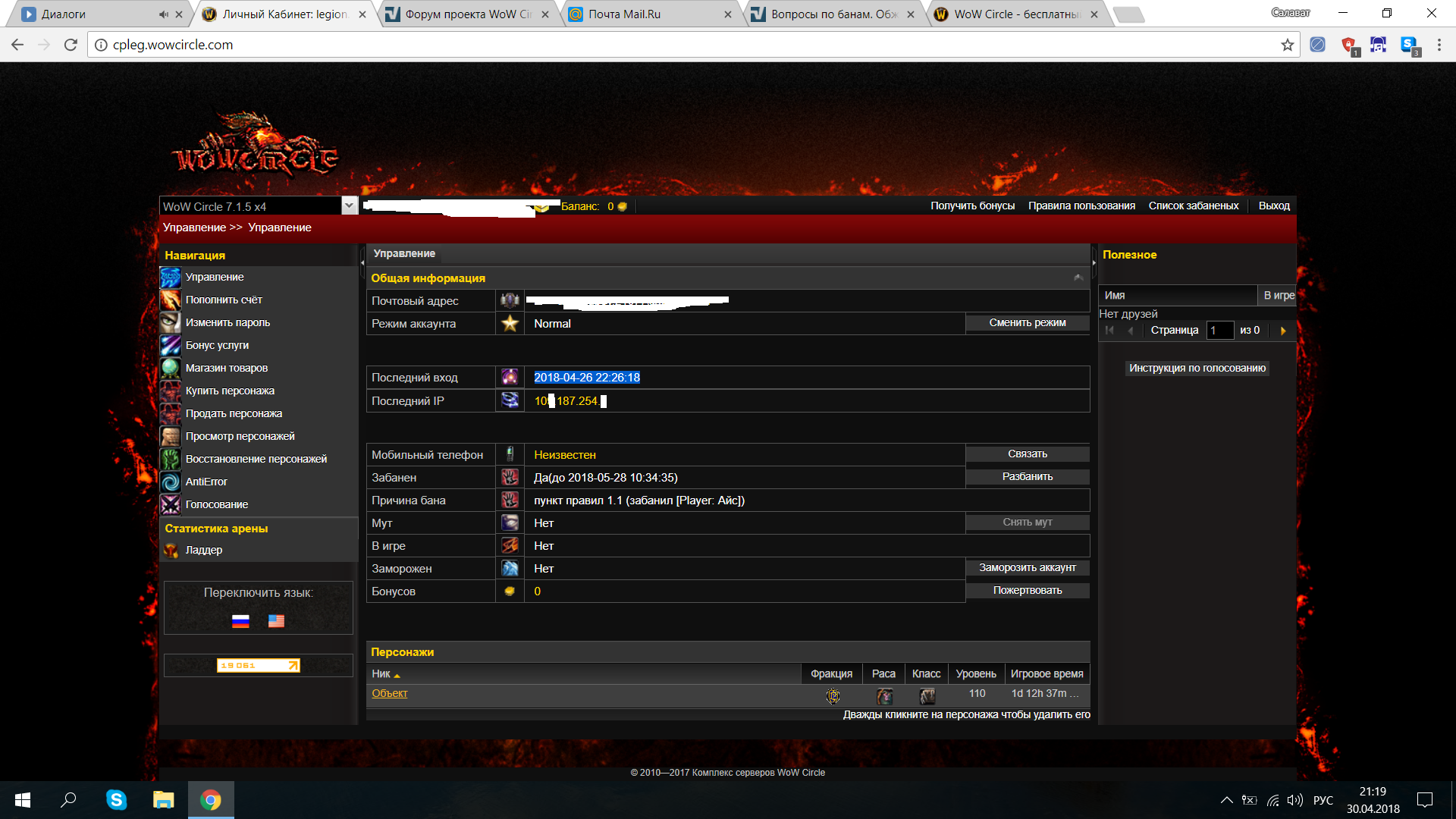This screenshot has height=819, width=1456.
Task: Open Skype from the Windows taskbar
Action: [x=116, y=800]
